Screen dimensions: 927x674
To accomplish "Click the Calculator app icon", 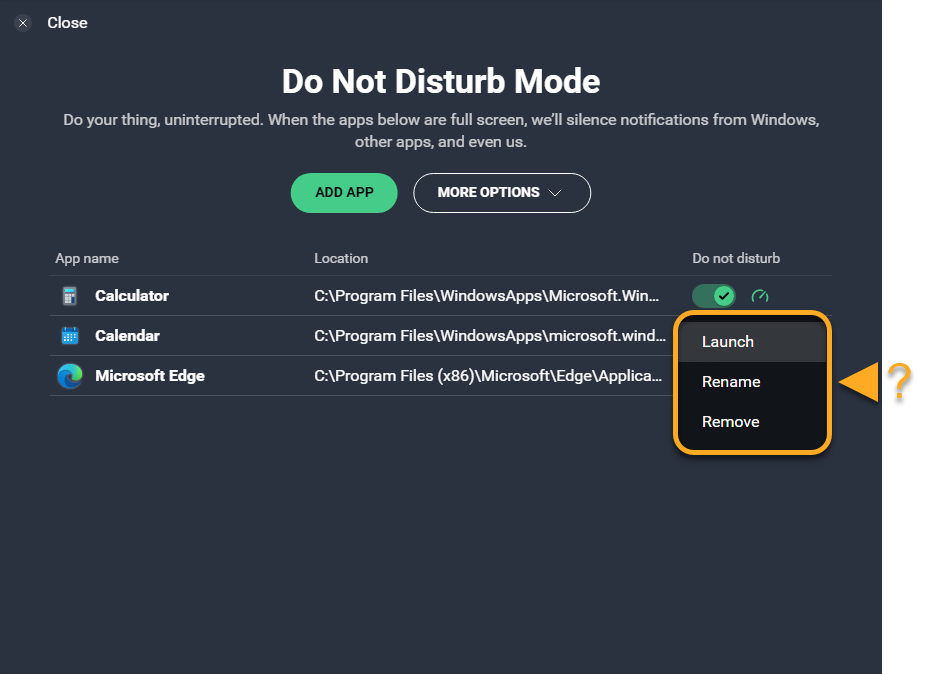I will pyautogui.click(x=69, y=296).
